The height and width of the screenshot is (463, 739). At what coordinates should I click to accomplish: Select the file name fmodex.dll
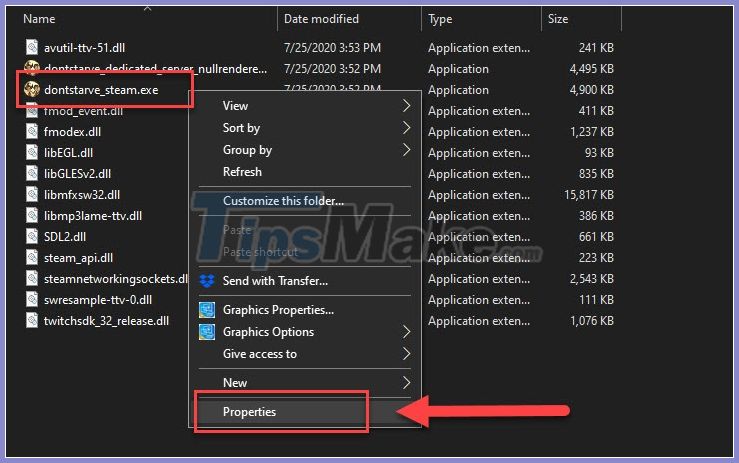pos(72,132)
